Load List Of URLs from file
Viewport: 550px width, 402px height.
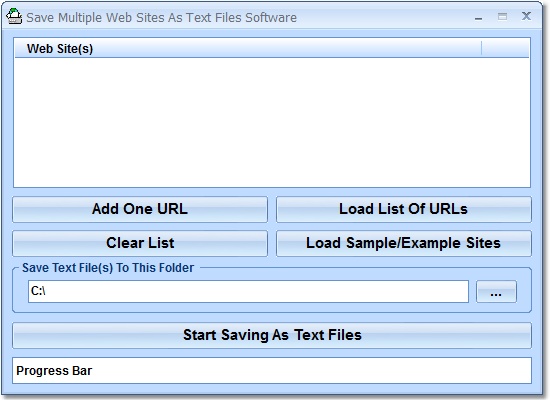[x=404, y=209]
